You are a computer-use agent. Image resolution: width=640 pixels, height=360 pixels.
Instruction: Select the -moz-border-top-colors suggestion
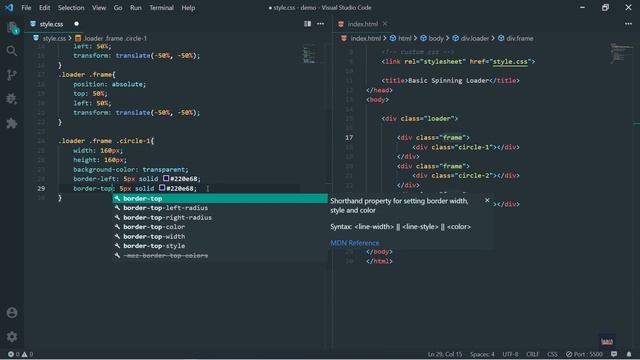tap(220, 256)
